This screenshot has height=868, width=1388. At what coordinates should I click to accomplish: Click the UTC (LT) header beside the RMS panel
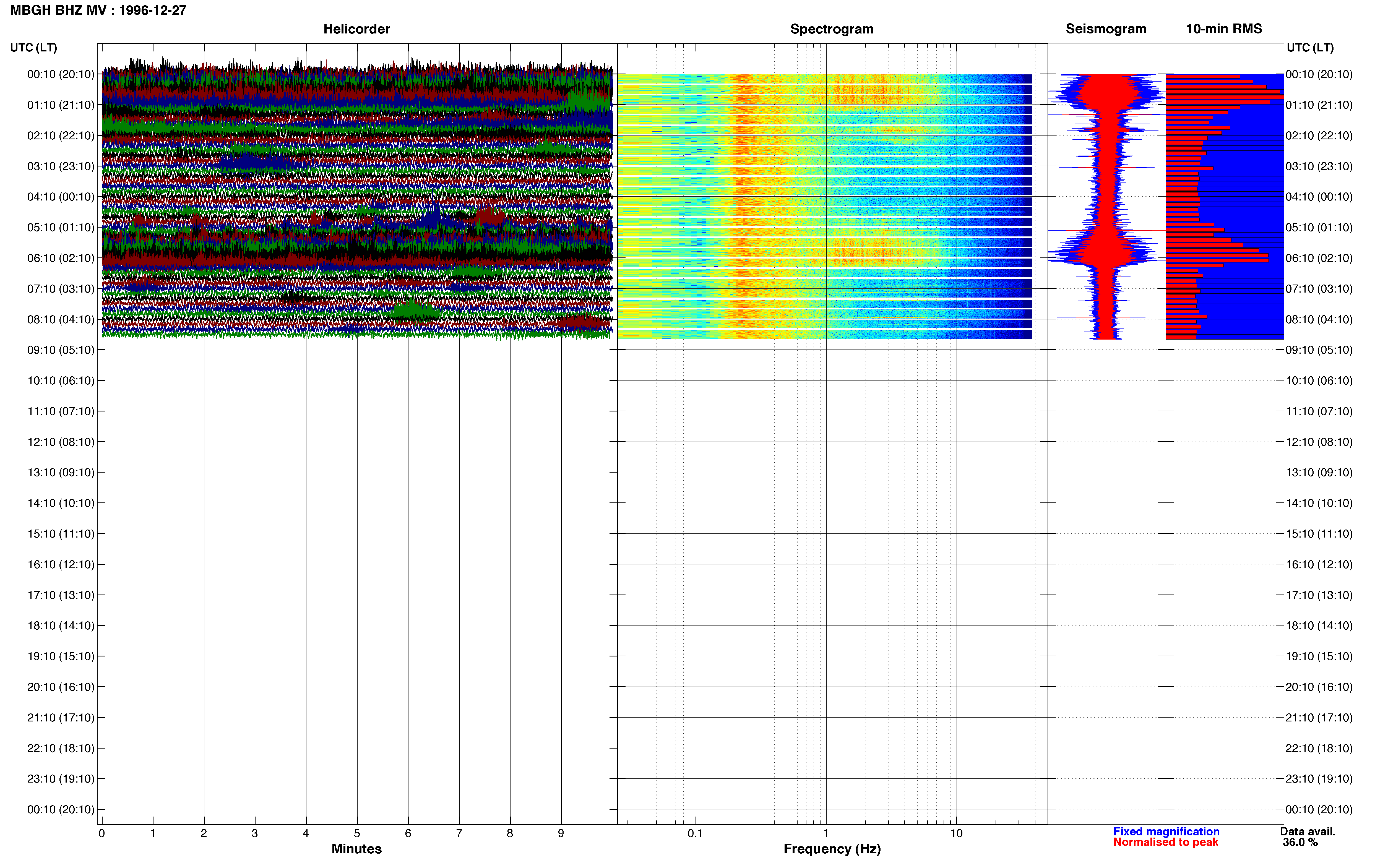coord(1310,48)
